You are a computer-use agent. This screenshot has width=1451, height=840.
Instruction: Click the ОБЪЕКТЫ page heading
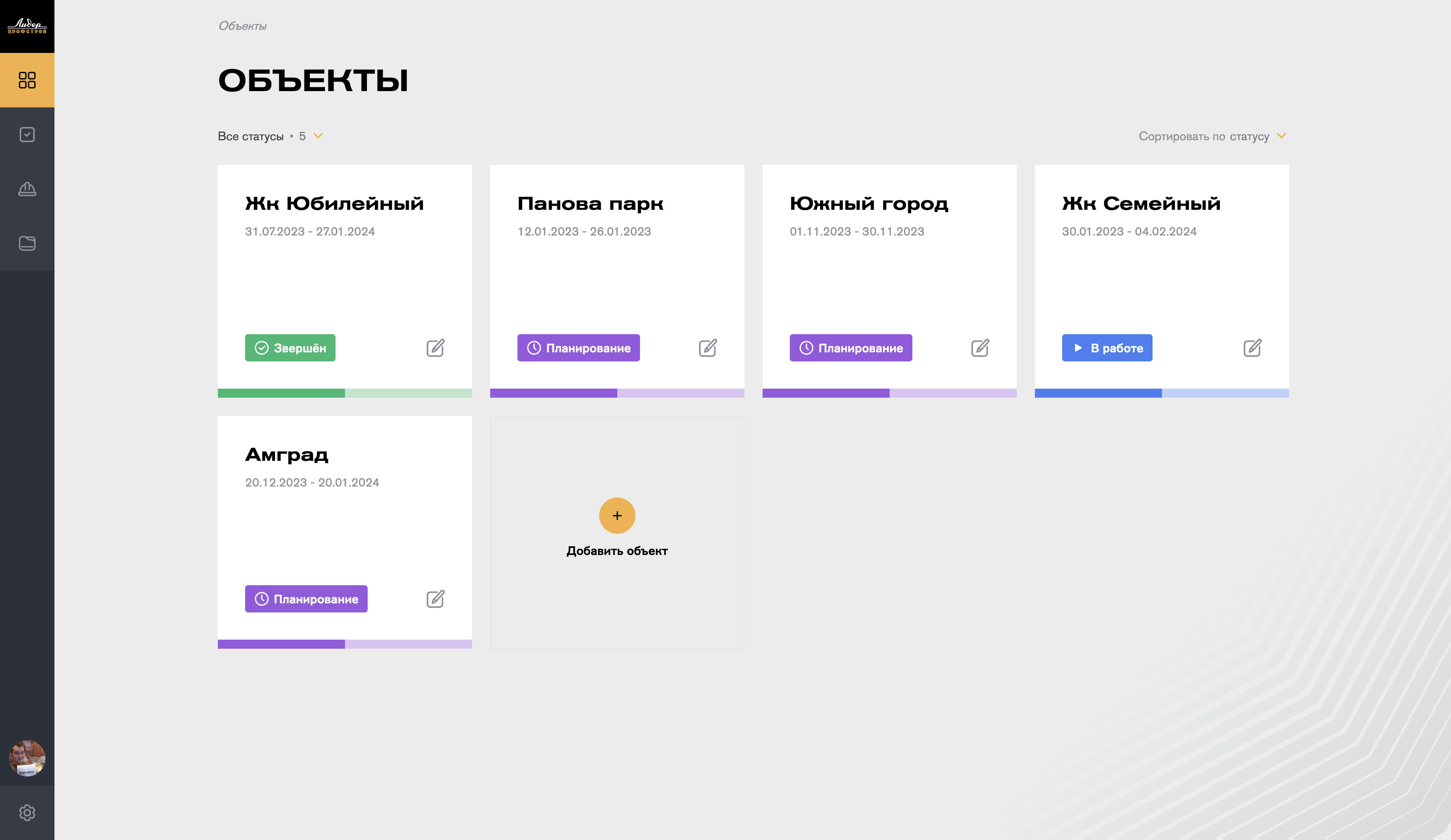(313, 81)
